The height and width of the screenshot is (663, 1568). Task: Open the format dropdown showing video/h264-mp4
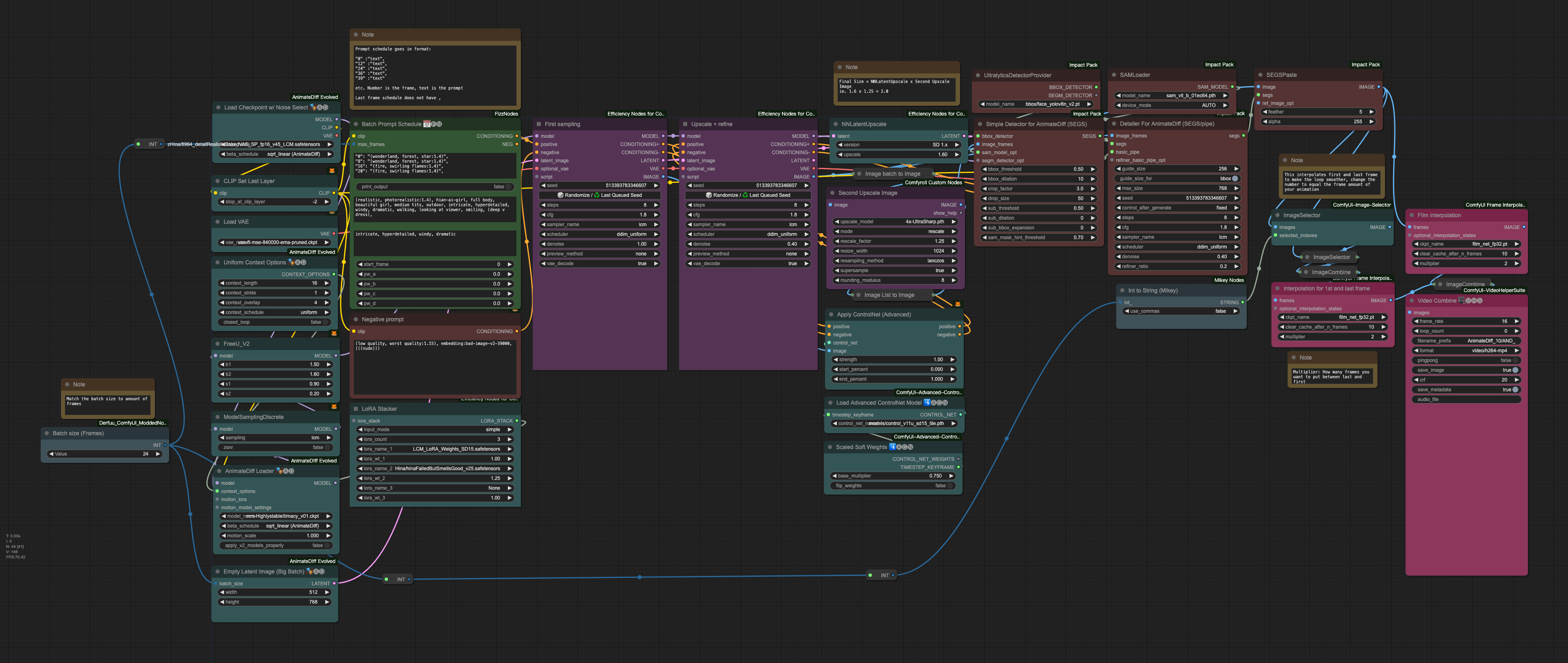click(1467, 351)
